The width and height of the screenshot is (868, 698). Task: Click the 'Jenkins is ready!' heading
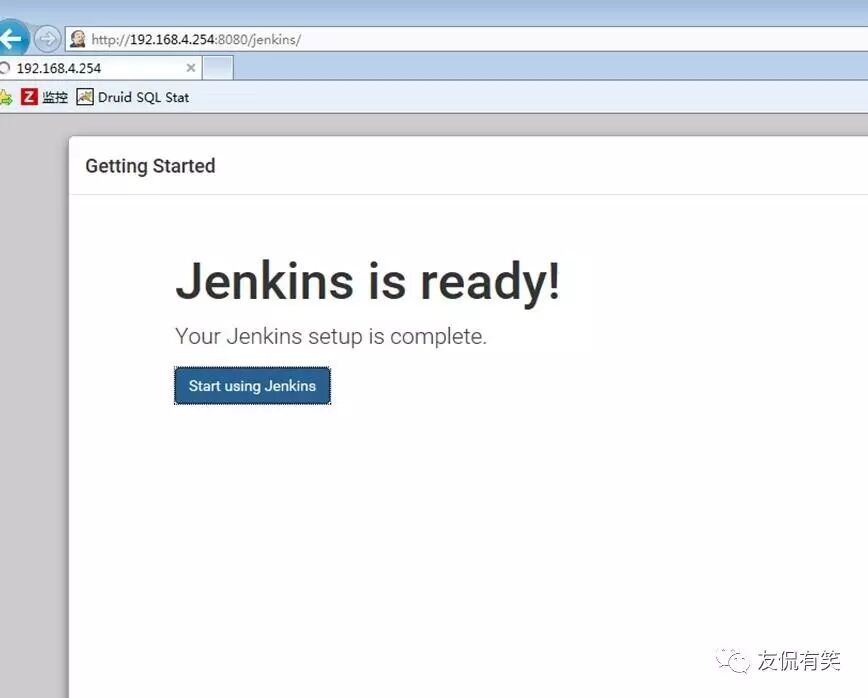click(x=368, y=282)
